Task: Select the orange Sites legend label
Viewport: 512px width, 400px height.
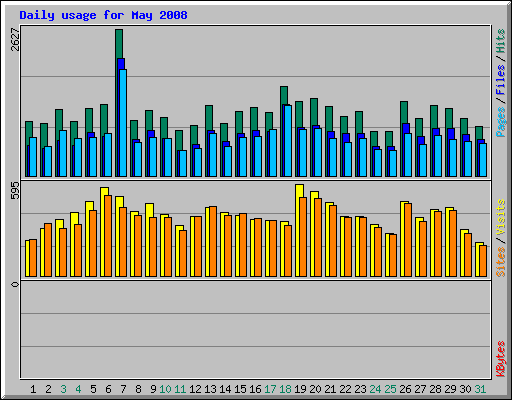Action: (x=500, y=262)
